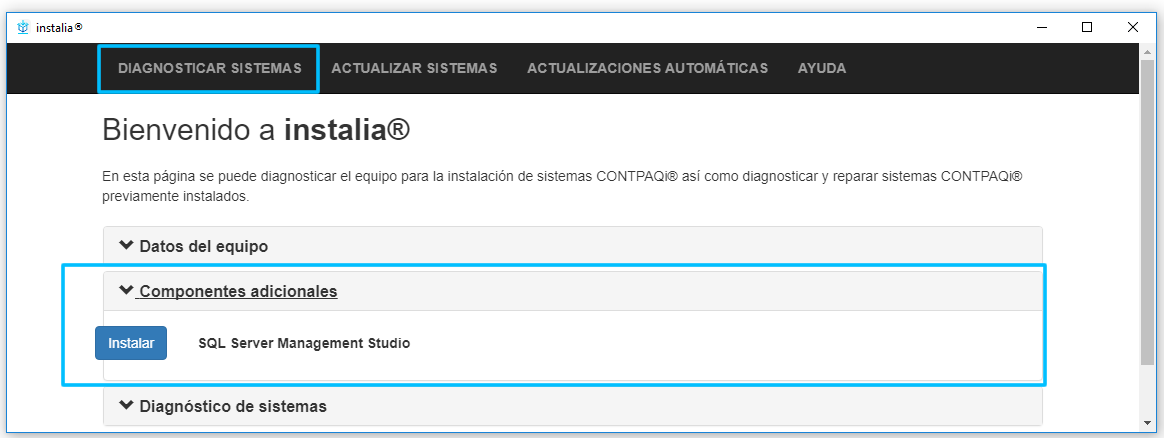Screen dimensions: 1164x438
Task: Close the instalia window
Action: coord(1133,27)
